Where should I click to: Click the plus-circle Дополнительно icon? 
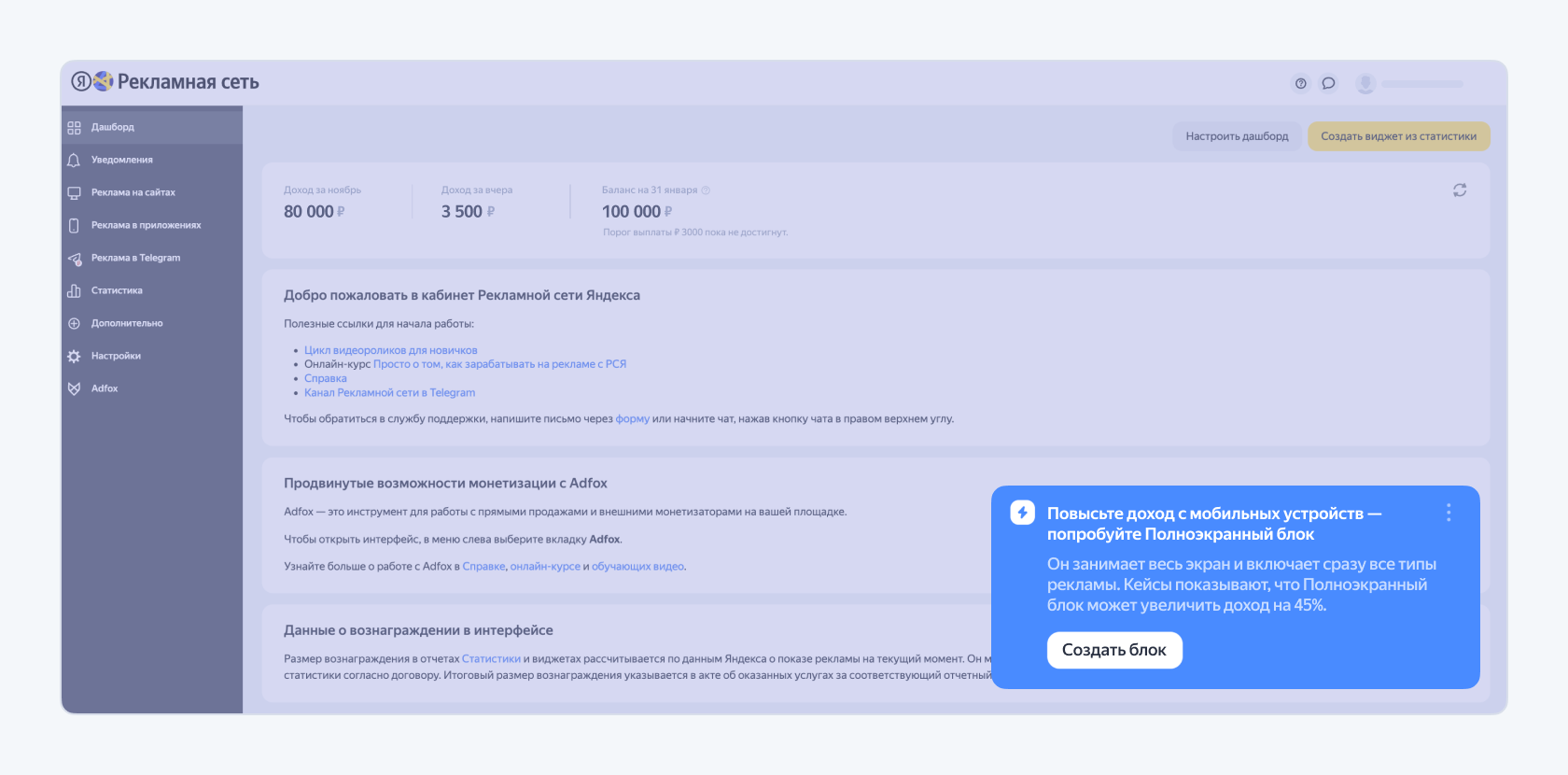(x=74, y=323)
